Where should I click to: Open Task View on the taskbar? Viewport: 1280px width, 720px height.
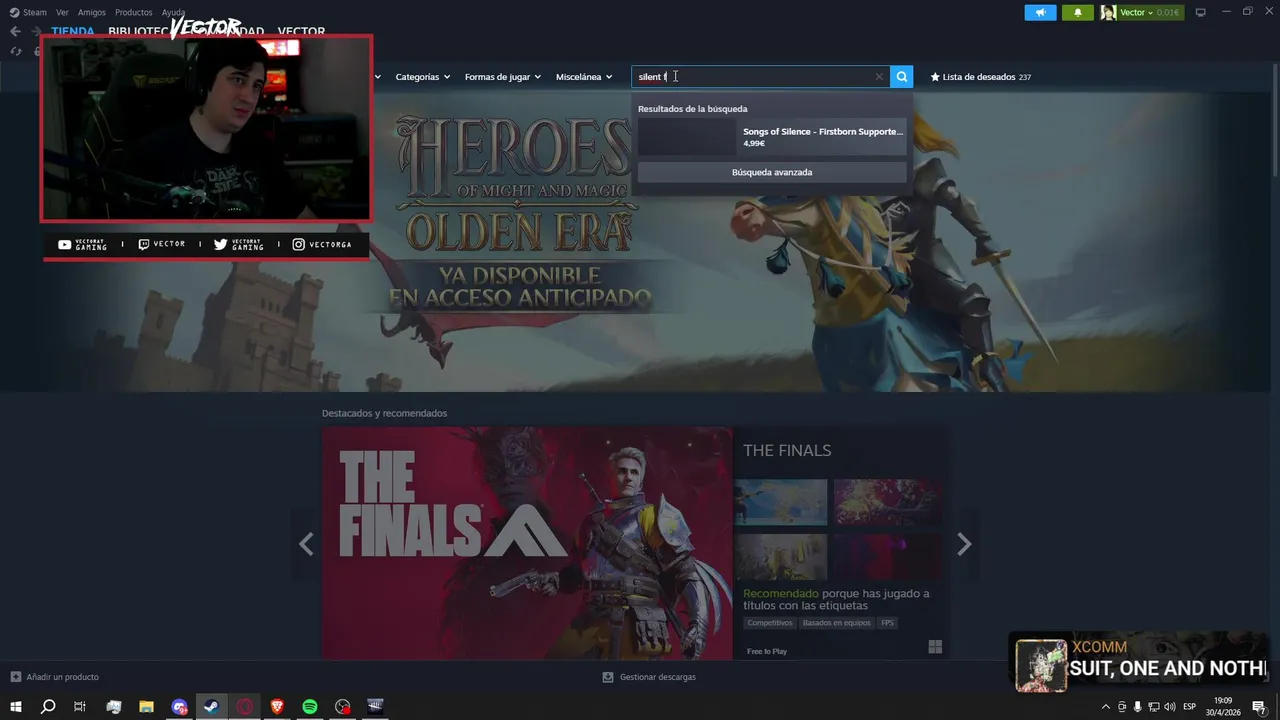click(x=80, y=707)
